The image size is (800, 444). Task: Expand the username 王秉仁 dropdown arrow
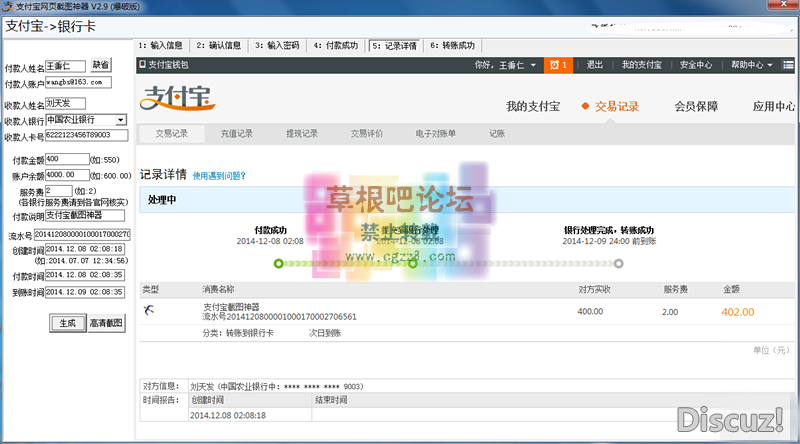pos(533,65)
